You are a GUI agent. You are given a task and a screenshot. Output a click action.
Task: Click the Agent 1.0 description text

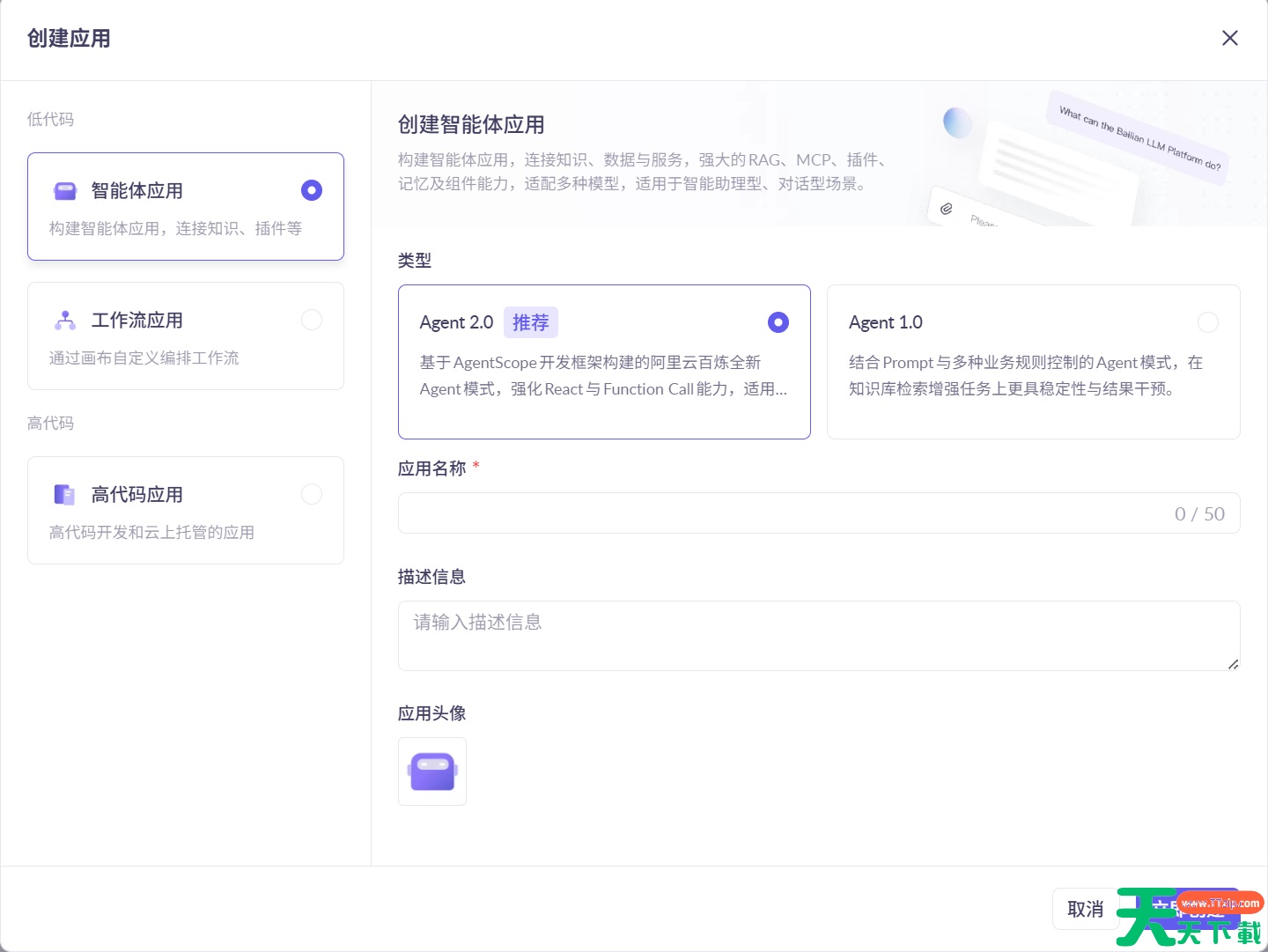pyautogui.click(x=1025, y=376)
